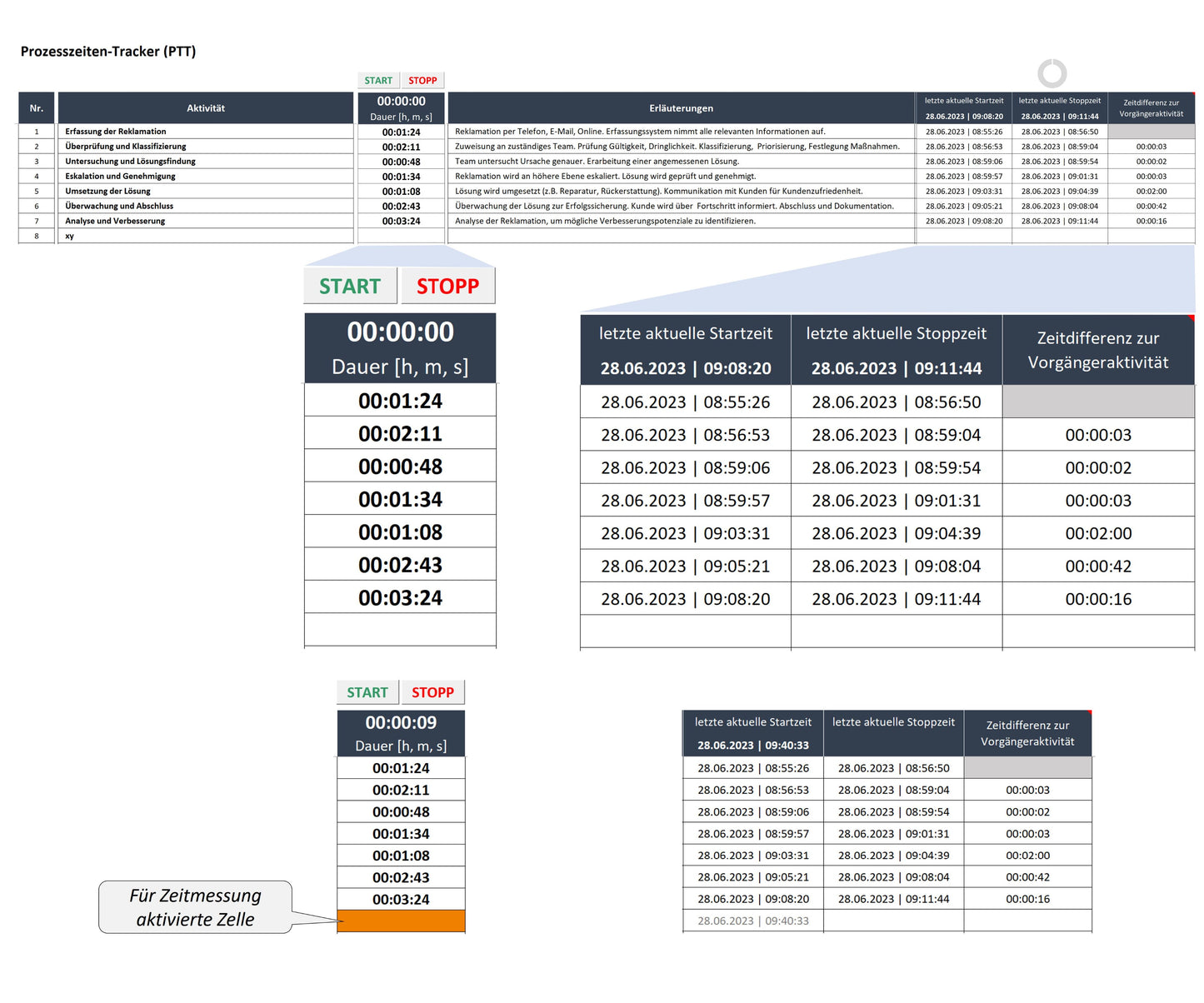The width and height of the screenshot is (1204, 1003).
Task: Click the small START button above the top table
Action: (x=378, y=81)
